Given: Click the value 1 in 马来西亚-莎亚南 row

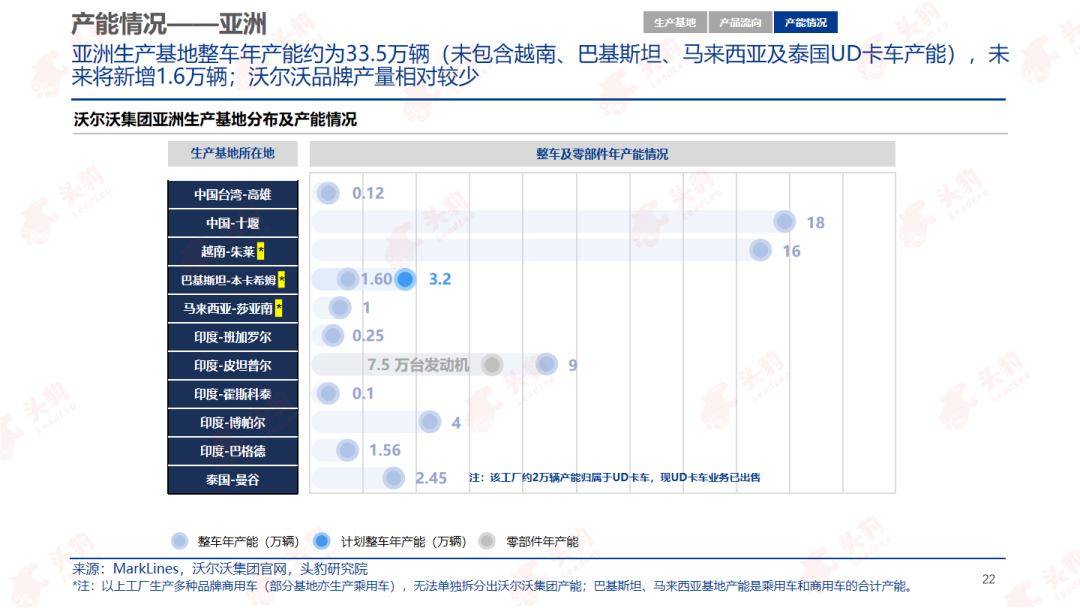Looking at the screenshot, I should [x=366, y=308].
